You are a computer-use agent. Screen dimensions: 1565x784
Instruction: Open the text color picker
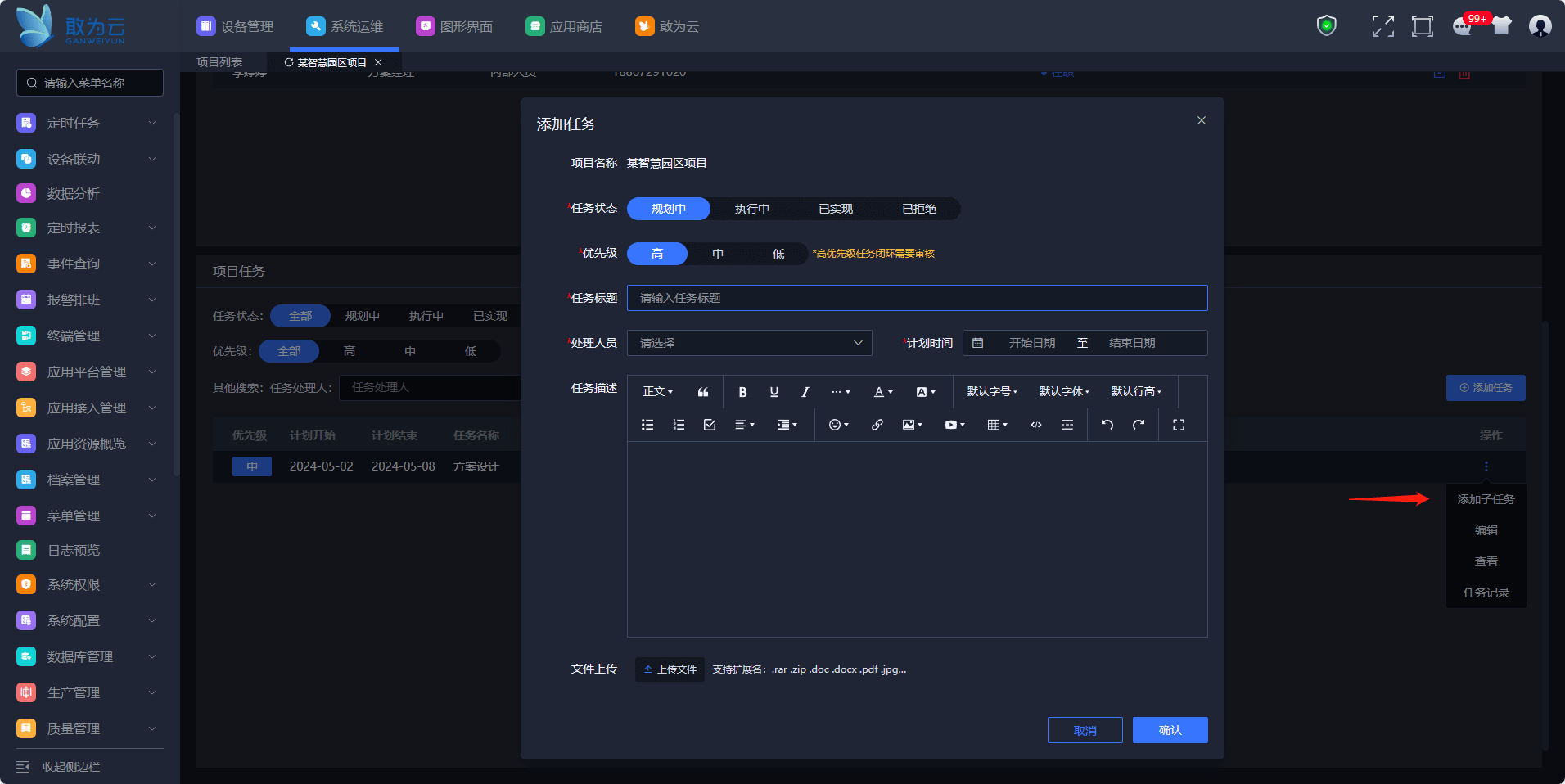pos(882,392)
